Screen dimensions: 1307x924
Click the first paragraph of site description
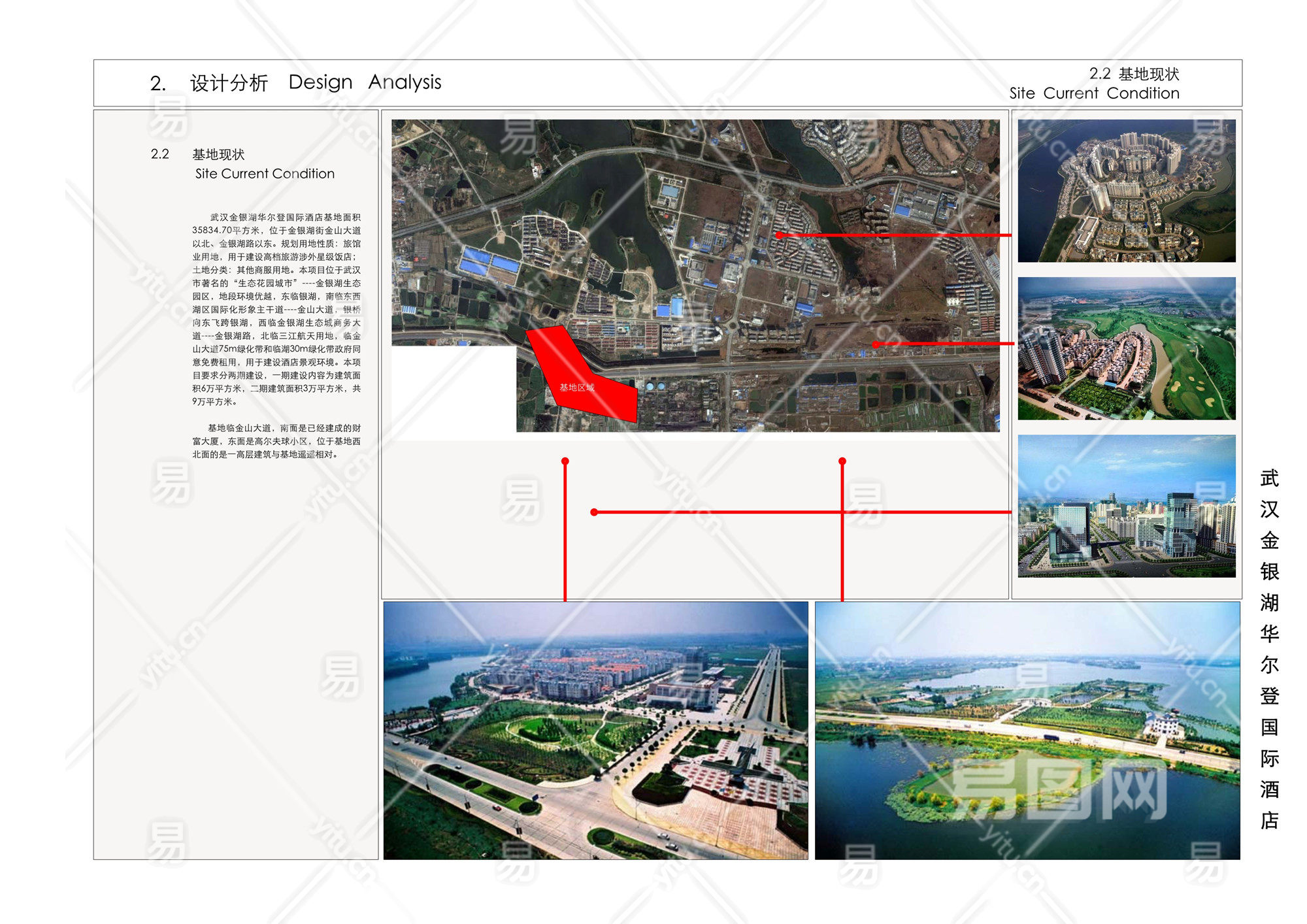click(276, 309)
